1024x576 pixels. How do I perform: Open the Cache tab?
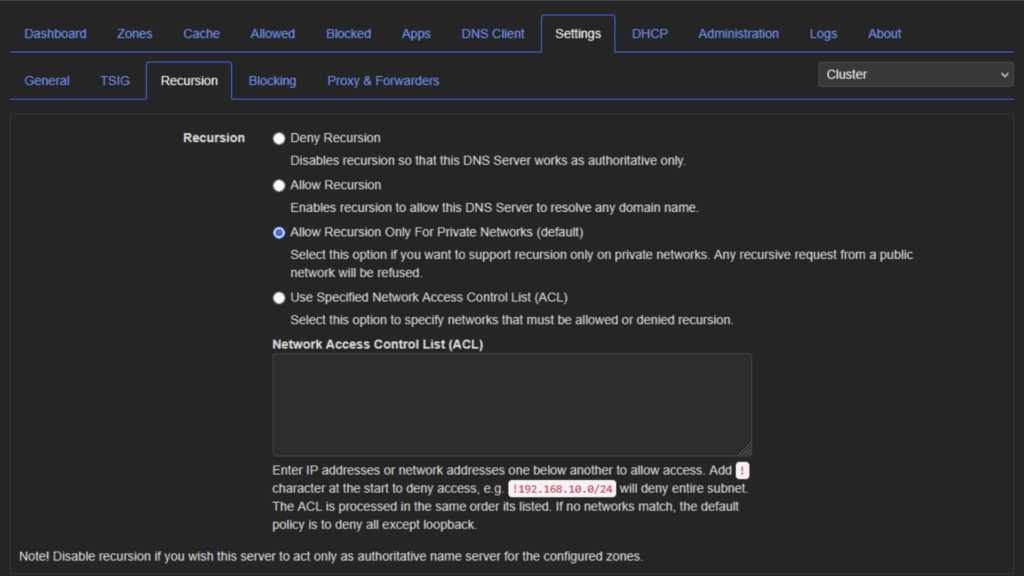pyautogui.click(x=201, y=33)
